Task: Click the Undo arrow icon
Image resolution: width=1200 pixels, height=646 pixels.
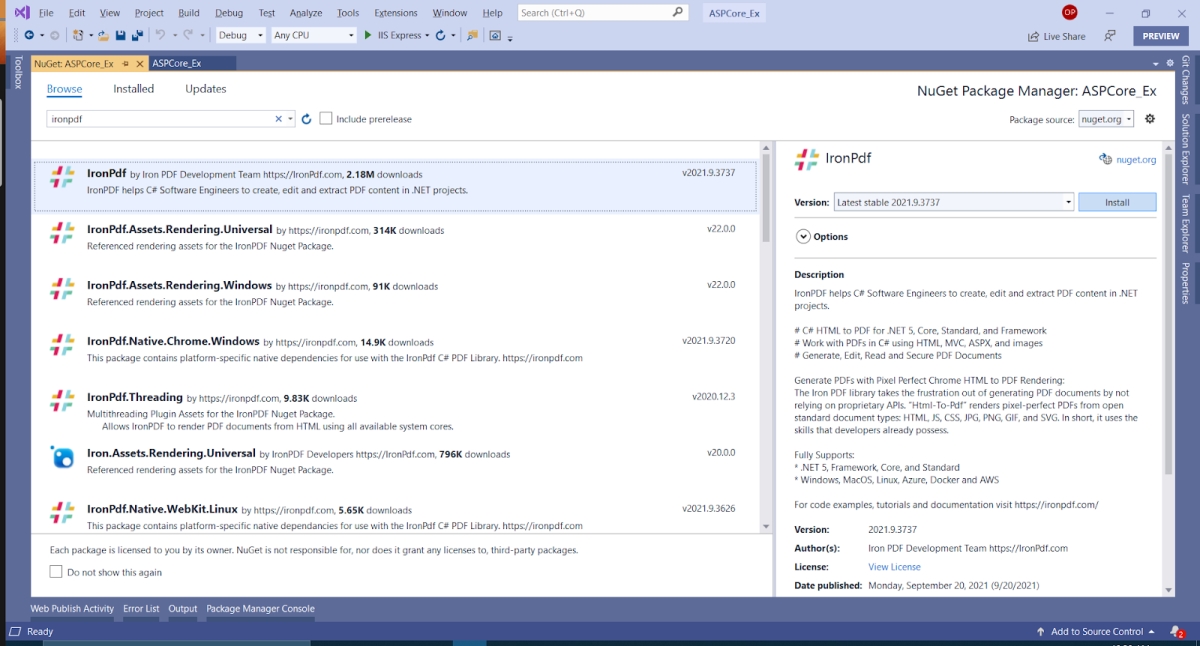Action: tap(160, 35)
